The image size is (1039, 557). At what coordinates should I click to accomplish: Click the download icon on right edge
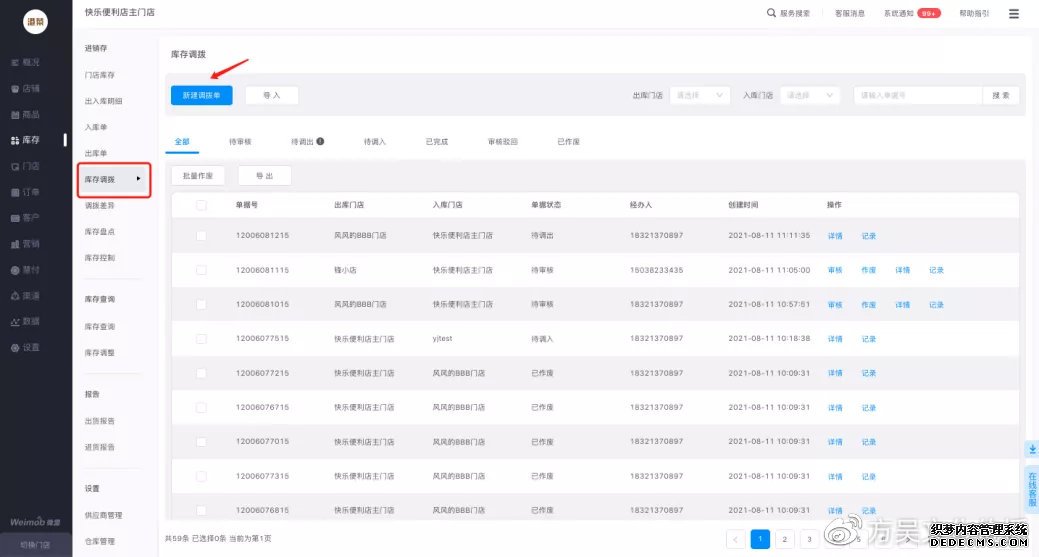1032,449
